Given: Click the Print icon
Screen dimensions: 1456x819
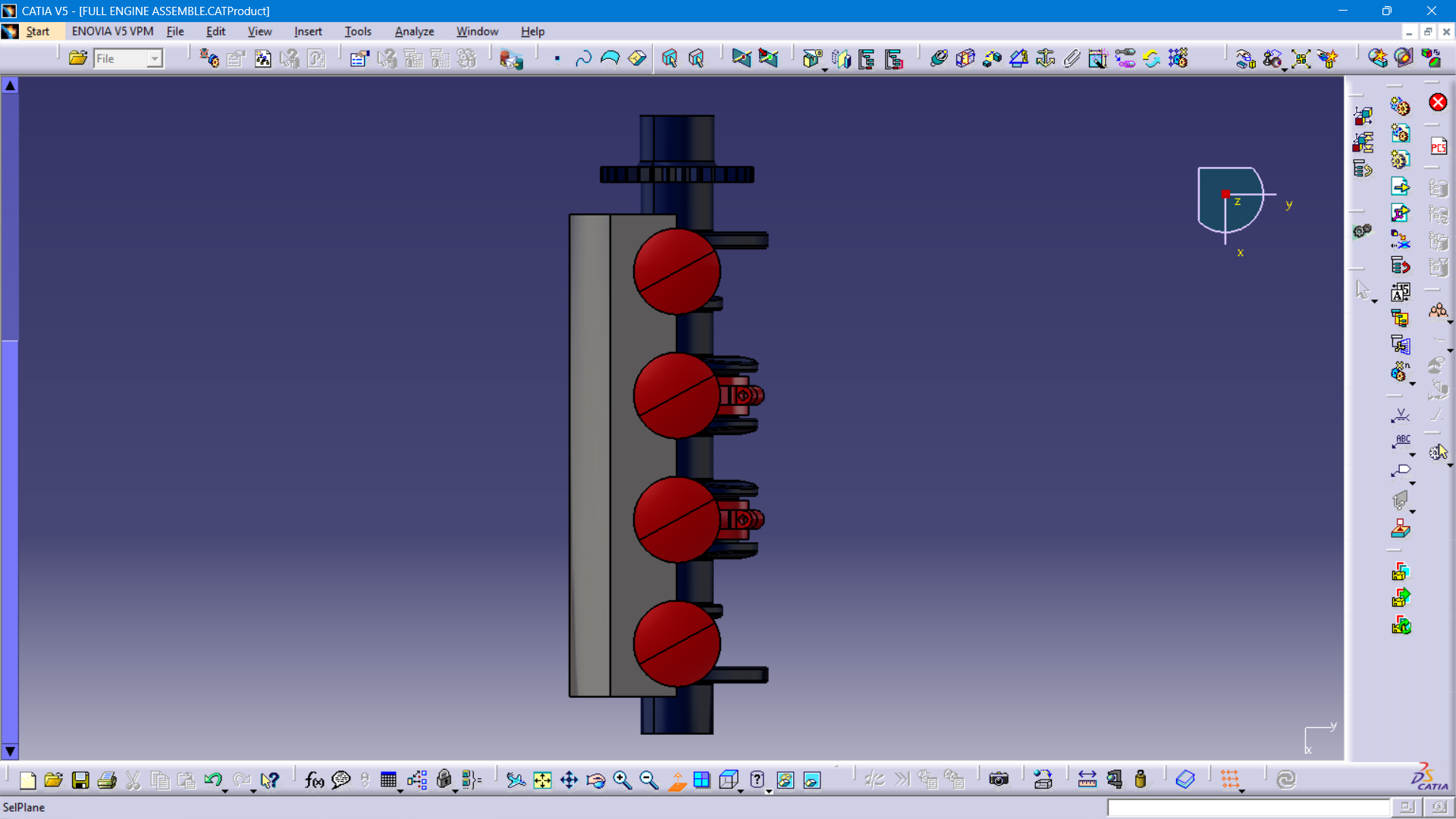Looking at the screenshot, I should click(x=107, y=780).
